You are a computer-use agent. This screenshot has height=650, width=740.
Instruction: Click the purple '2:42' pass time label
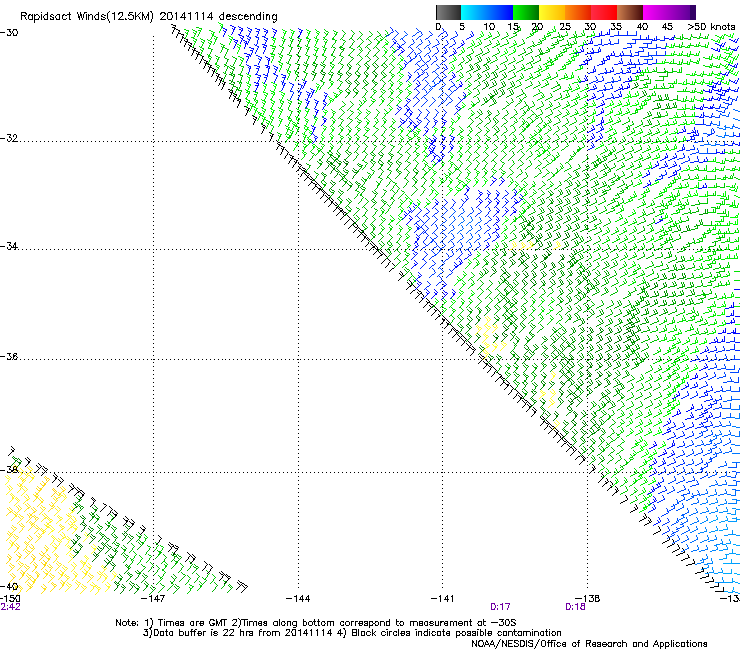coord(10,607)
